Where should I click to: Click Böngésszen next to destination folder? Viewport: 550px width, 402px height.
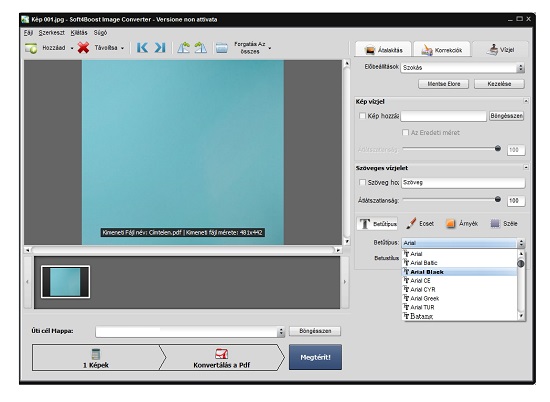[x=315, y=331]
